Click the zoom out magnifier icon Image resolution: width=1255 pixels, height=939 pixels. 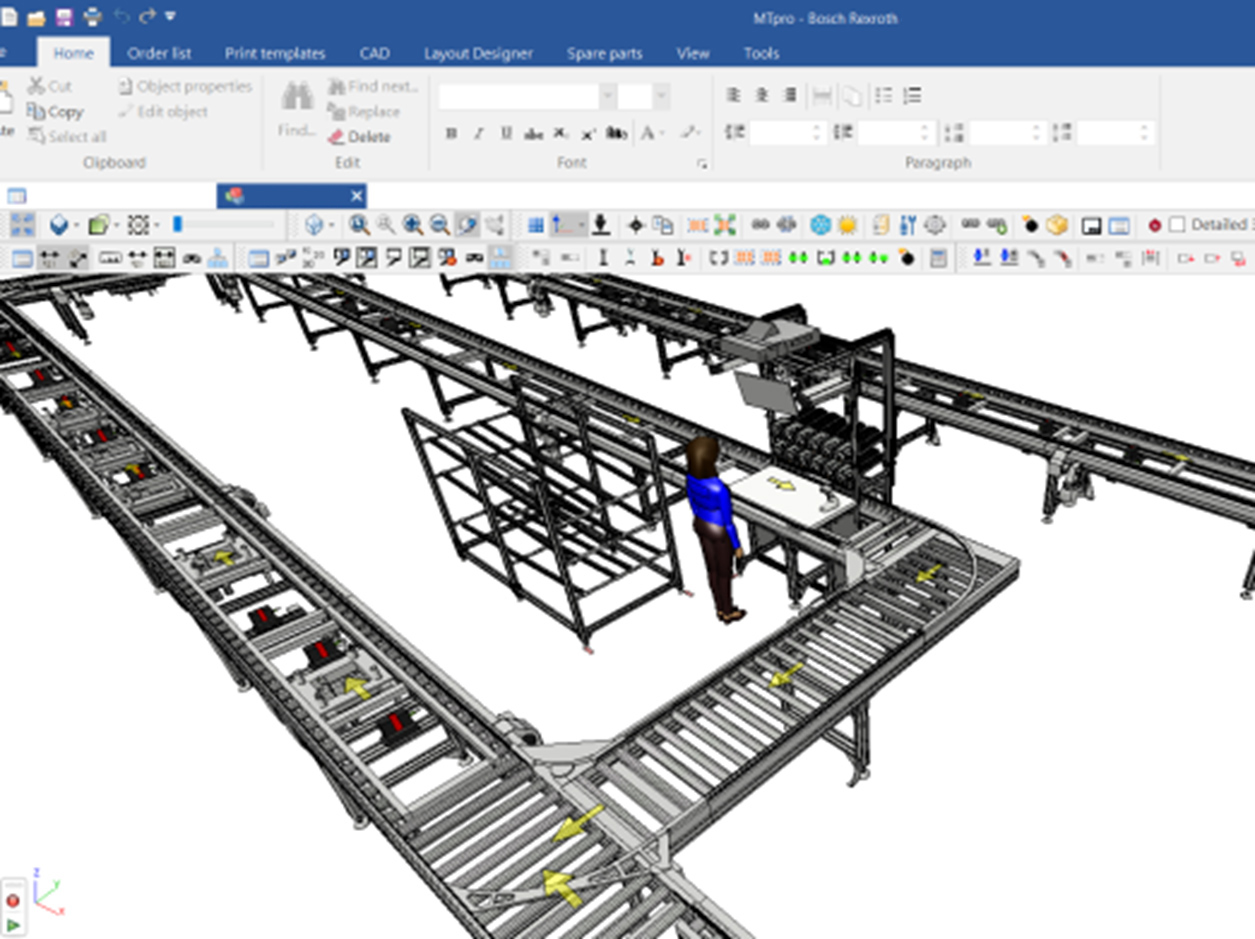439,225
